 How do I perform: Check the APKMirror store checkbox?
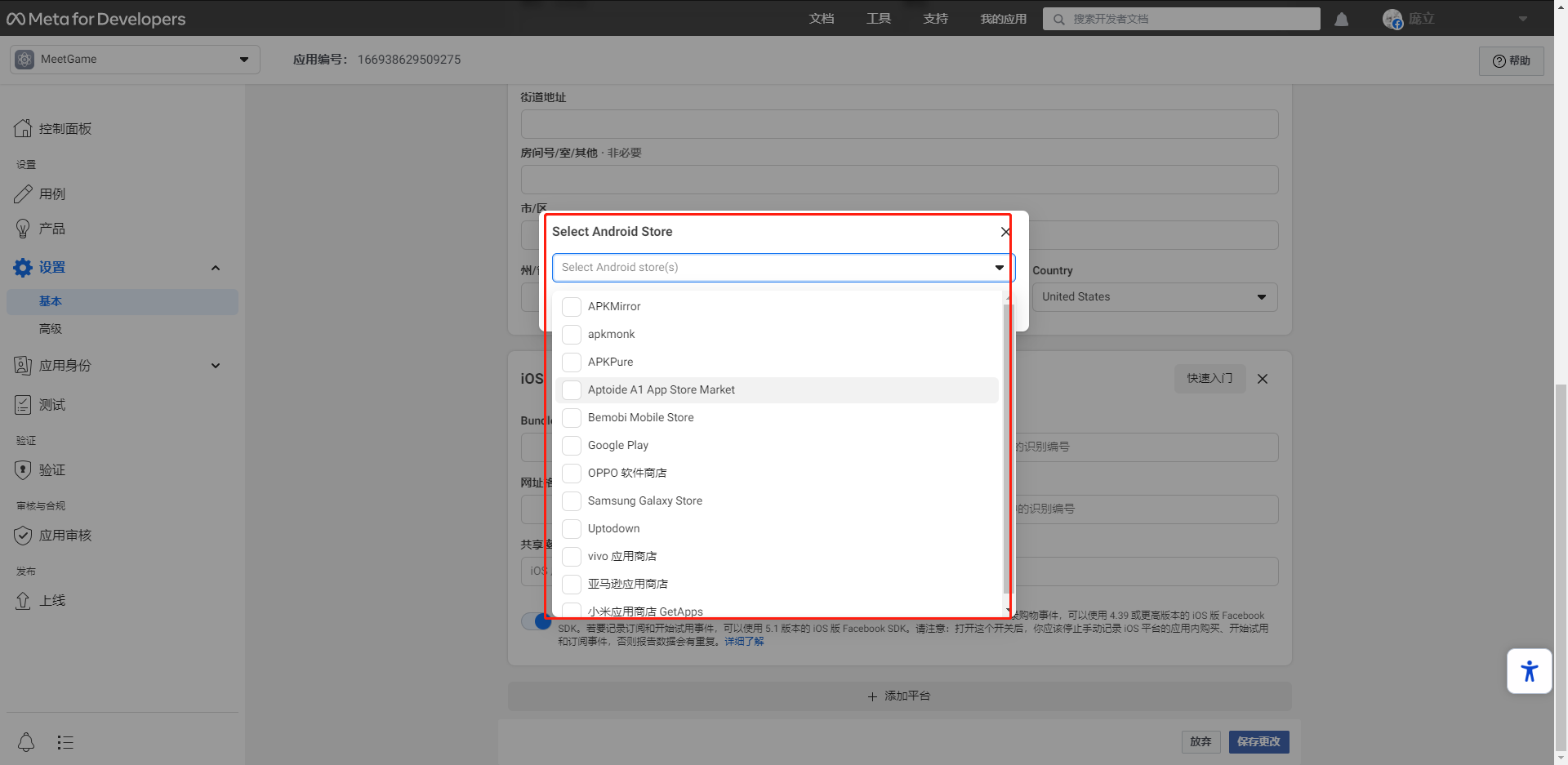pyautogui.click(x=572, y=306)
